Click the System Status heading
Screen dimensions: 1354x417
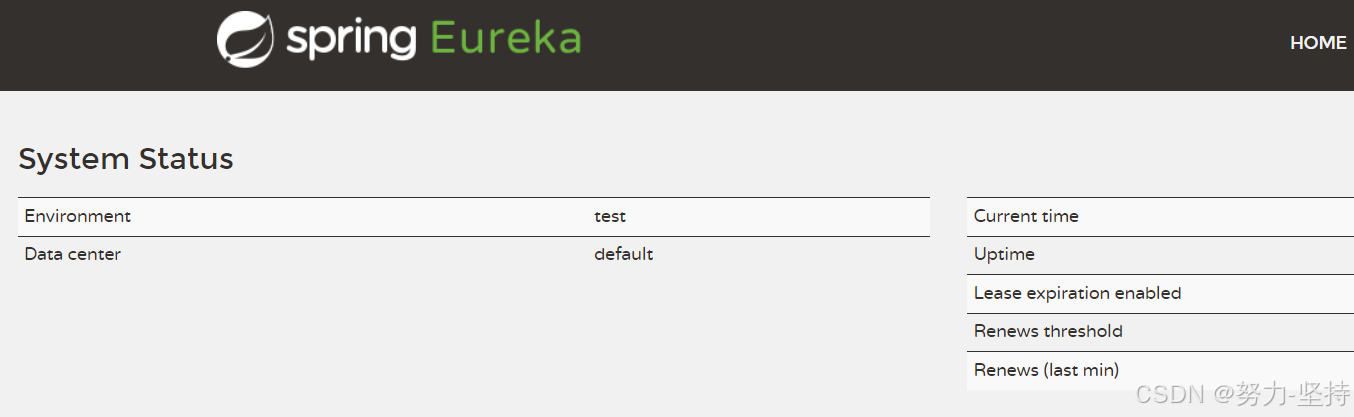(x=126, y=159)
